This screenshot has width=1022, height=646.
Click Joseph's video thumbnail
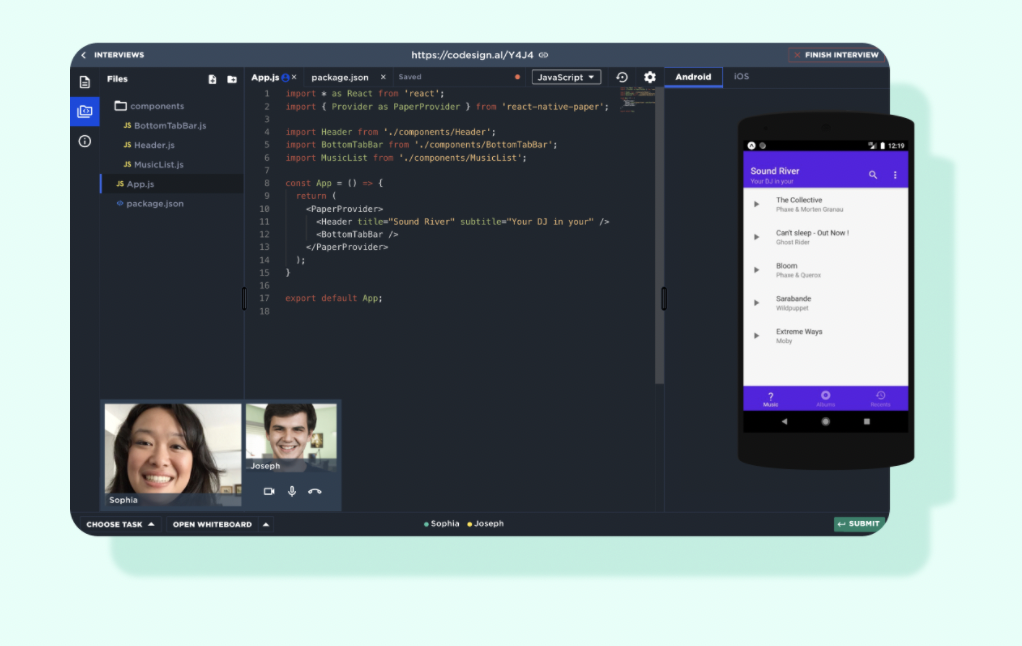[x=291, y=437]
